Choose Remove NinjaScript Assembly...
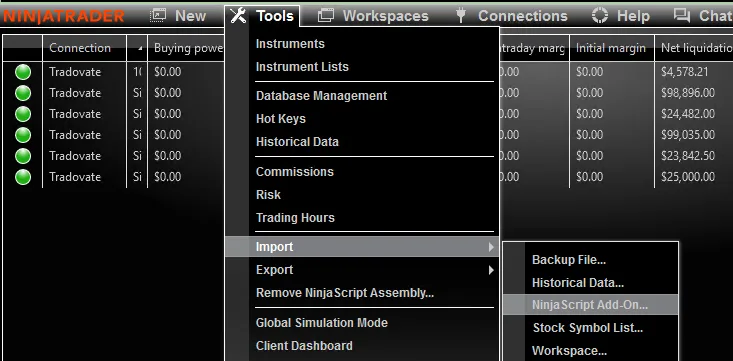Viewport: 733px width, 361px height. (x=345, y=293)
